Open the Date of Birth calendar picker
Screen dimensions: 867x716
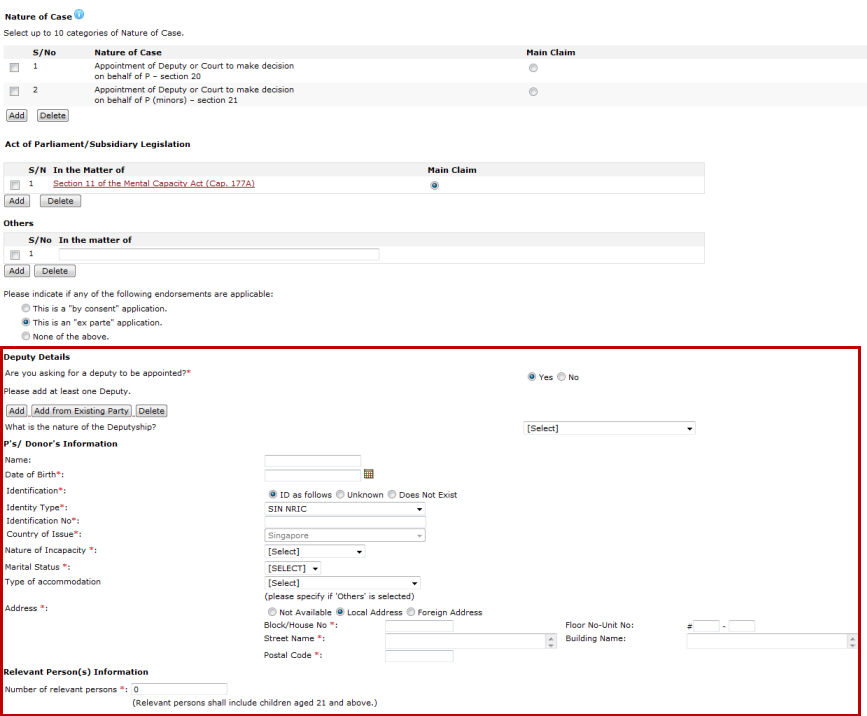[x=368, y=474]
